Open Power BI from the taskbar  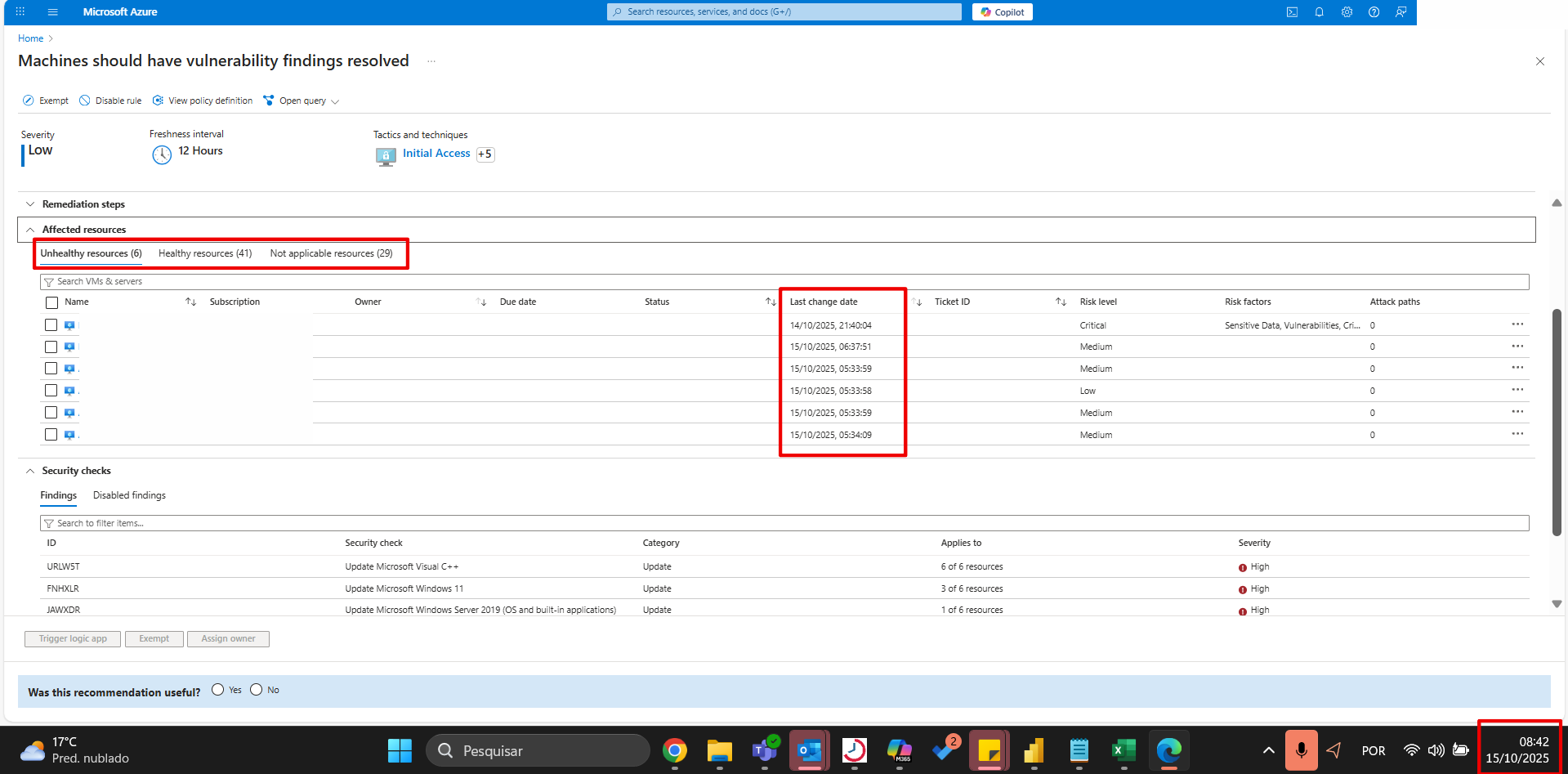click(x=1034, y=750)
